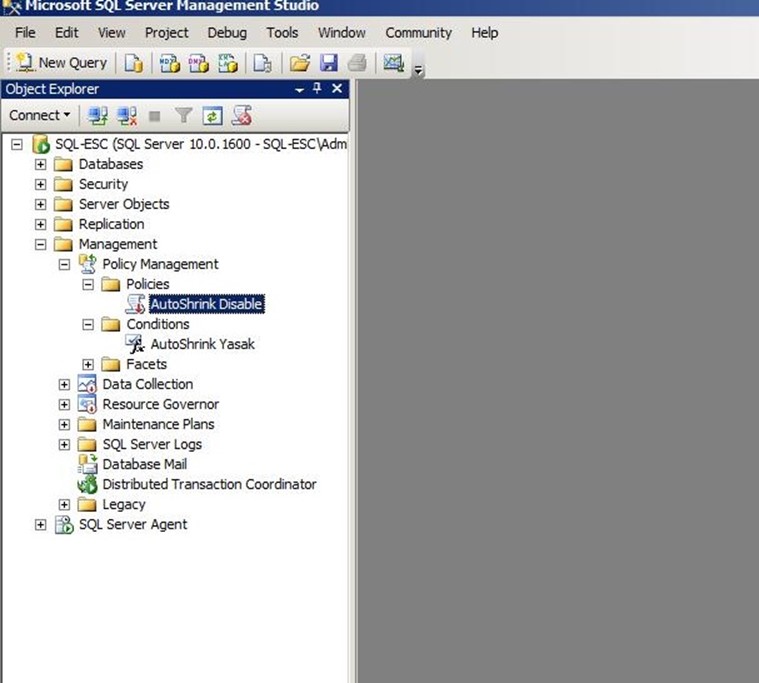Select the AutoShrink Yasak condition
Image resolution: width=759 pixels, height=683 pixels.
[202, 344]
